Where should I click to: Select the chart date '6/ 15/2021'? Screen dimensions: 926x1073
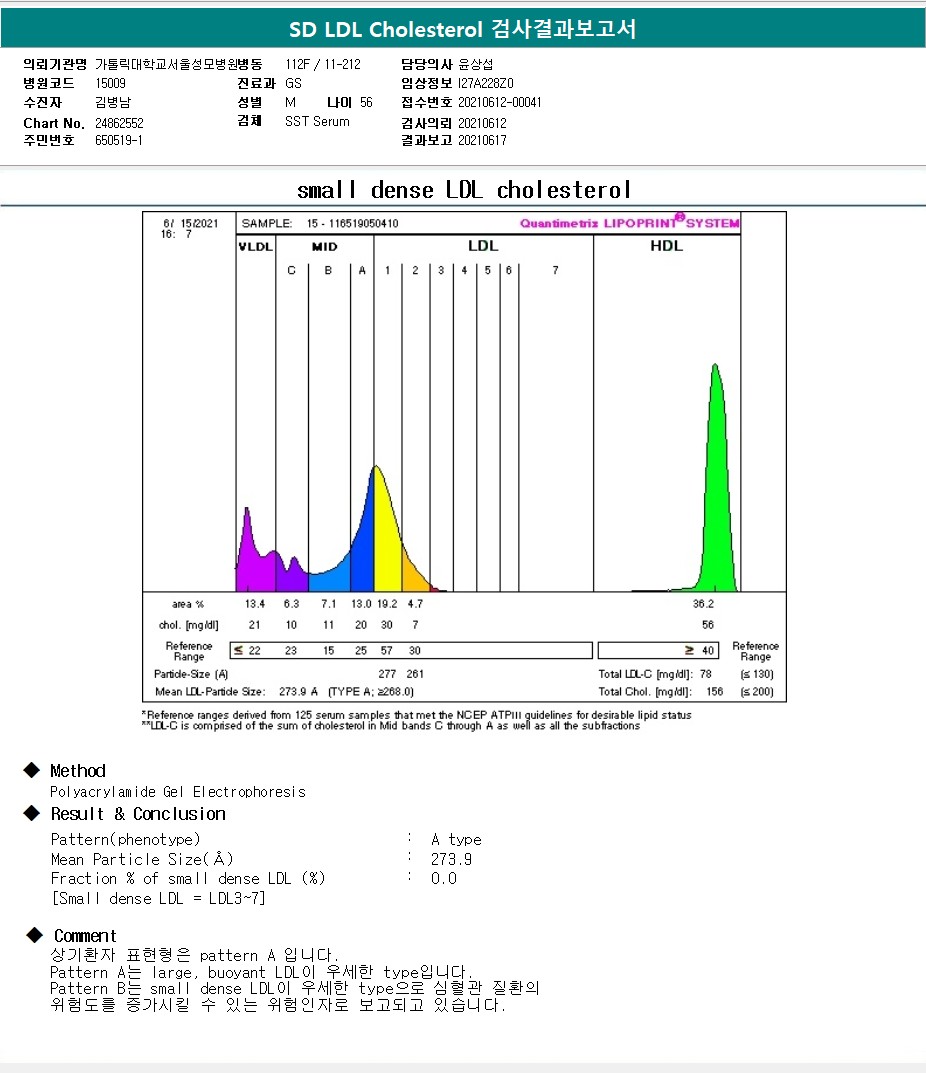(190, 223)
